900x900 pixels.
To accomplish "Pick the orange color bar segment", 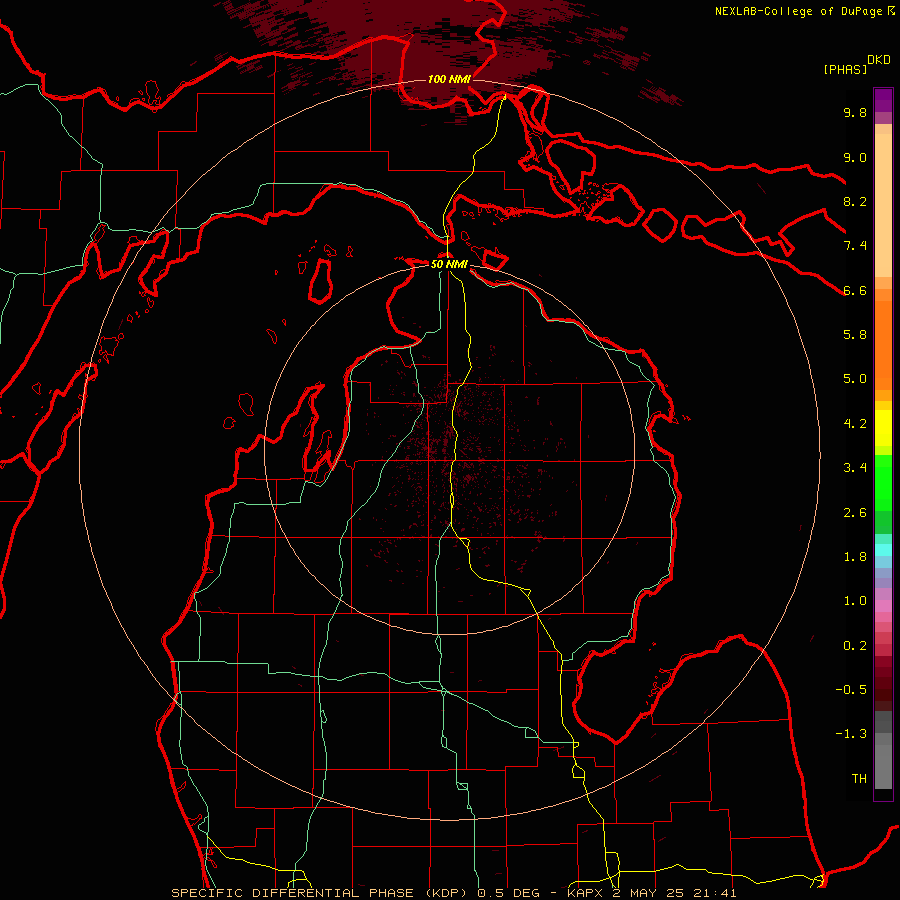I will 883,344.
